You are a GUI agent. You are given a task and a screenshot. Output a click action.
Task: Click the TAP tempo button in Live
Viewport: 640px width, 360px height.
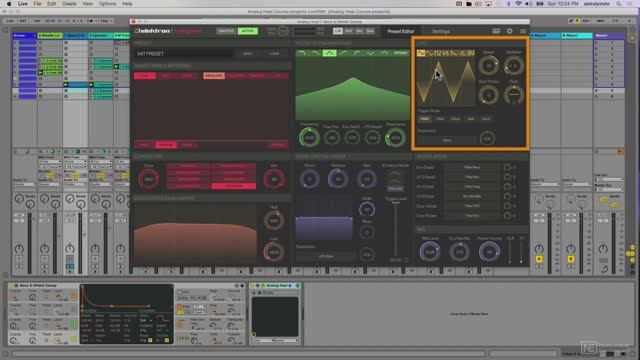(37, 21)
